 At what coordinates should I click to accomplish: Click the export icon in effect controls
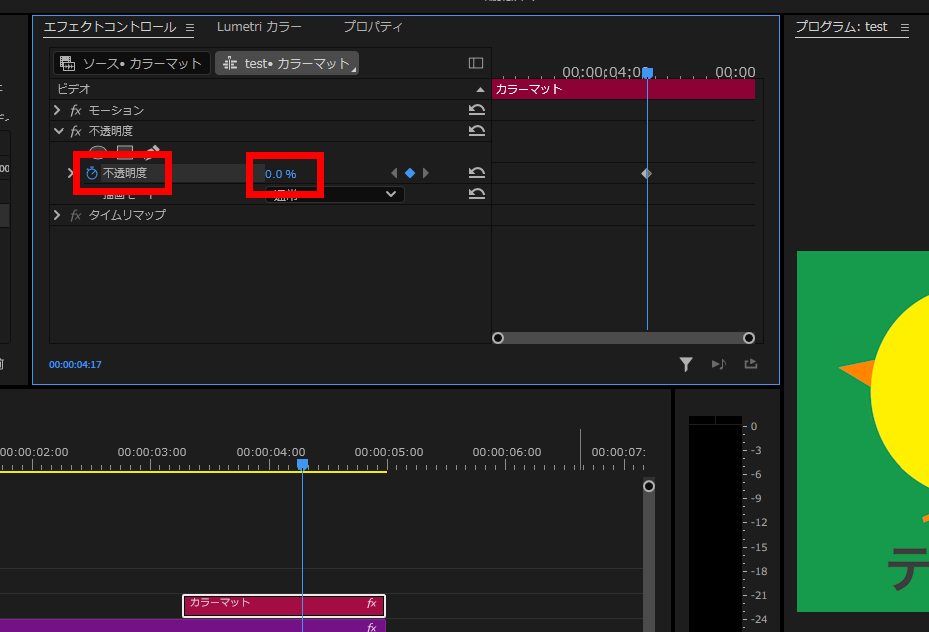coord(751,364)
